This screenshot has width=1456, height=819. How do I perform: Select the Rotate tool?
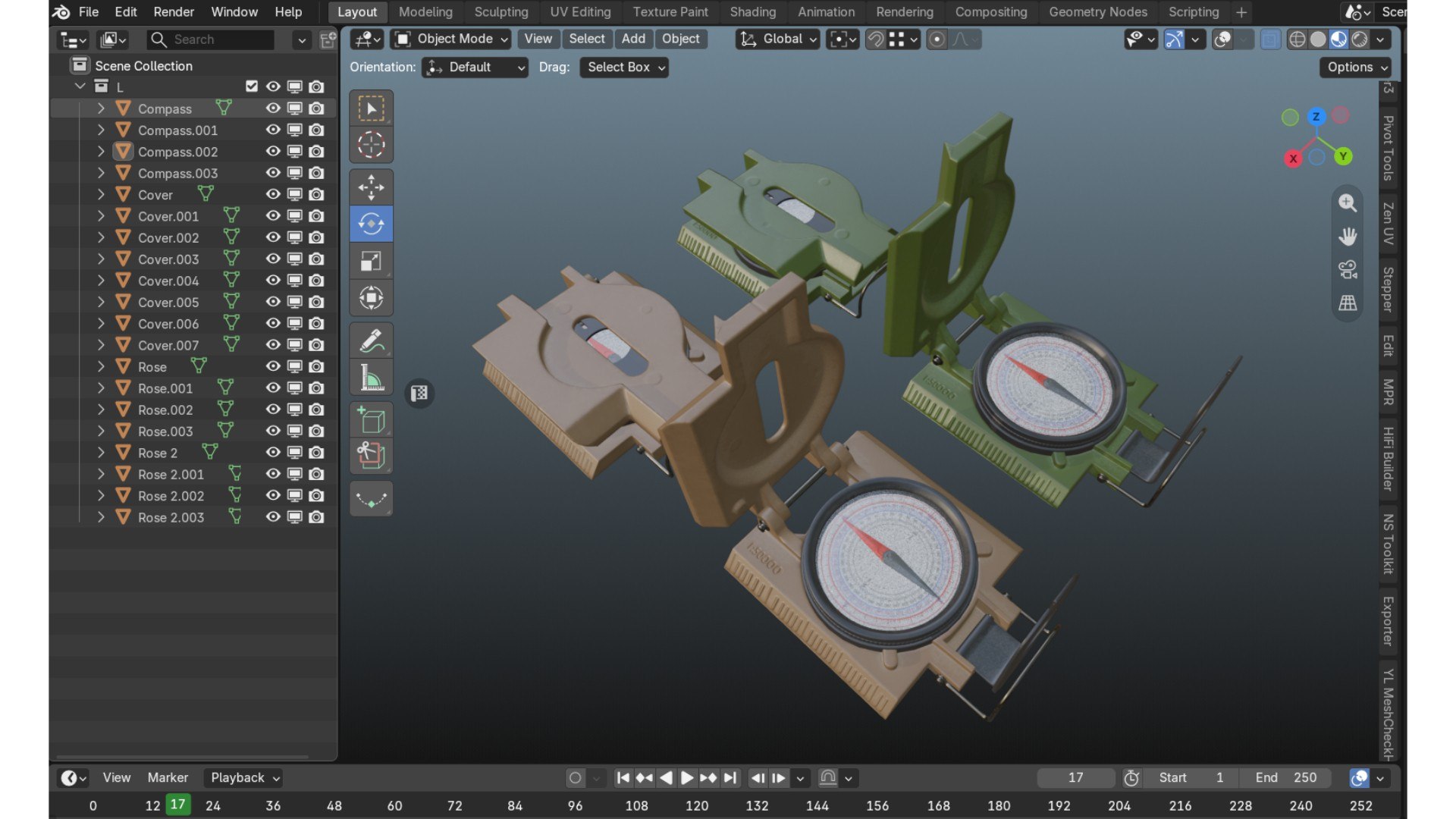(x=371, y=224)
